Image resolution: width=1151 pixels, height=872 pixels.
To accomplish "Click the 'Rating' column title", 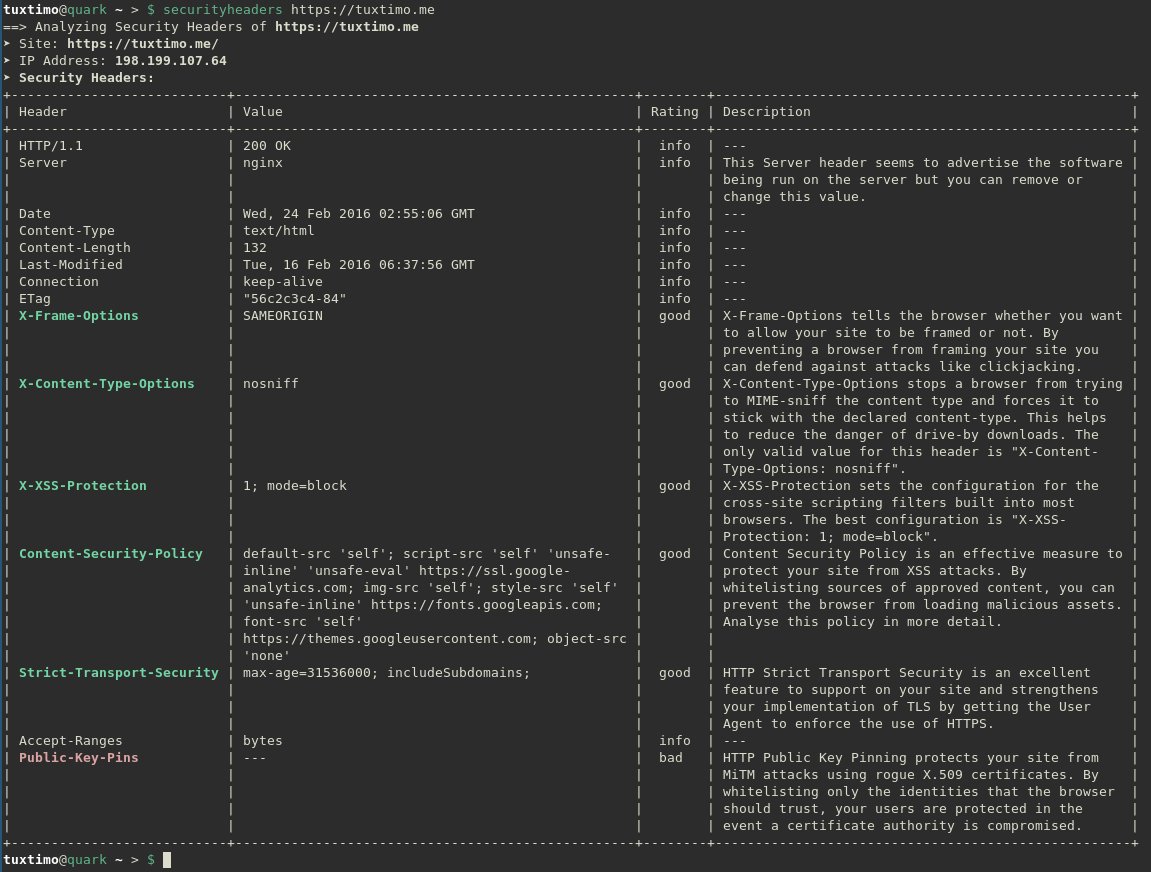I will [x=675, y=112].
